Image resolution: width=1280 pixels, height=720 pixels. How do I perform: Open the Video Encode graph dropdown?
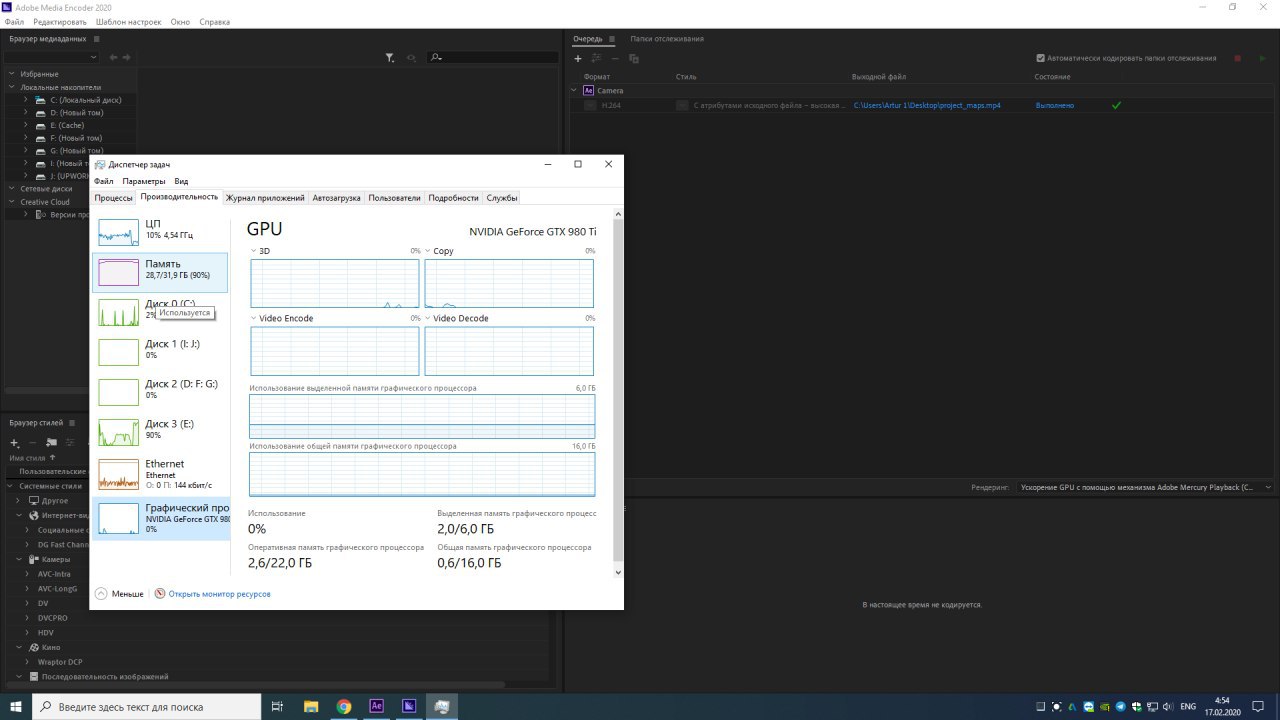coord(253,318)
